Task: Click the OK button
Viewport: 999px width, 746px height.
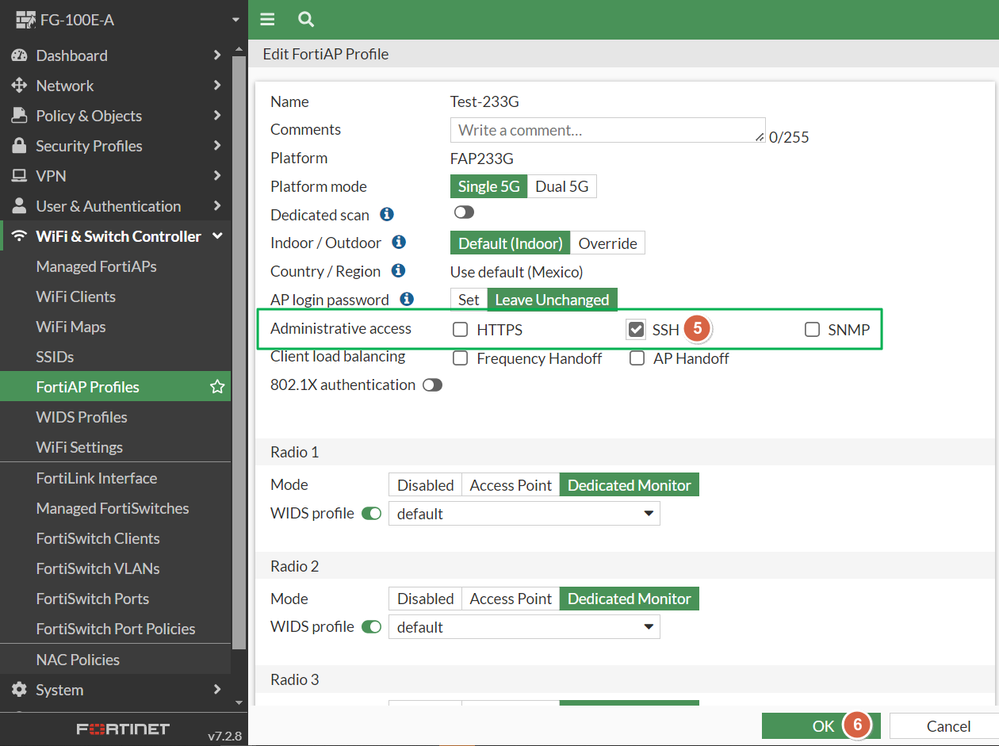Action: tap(821, 726)
